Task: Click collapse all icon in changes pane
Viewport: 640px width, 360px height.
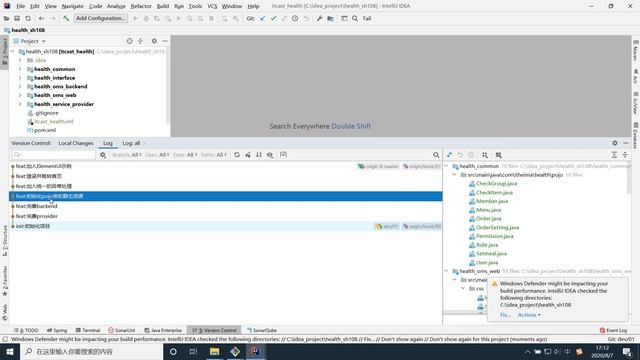Action: coord(625,155)
